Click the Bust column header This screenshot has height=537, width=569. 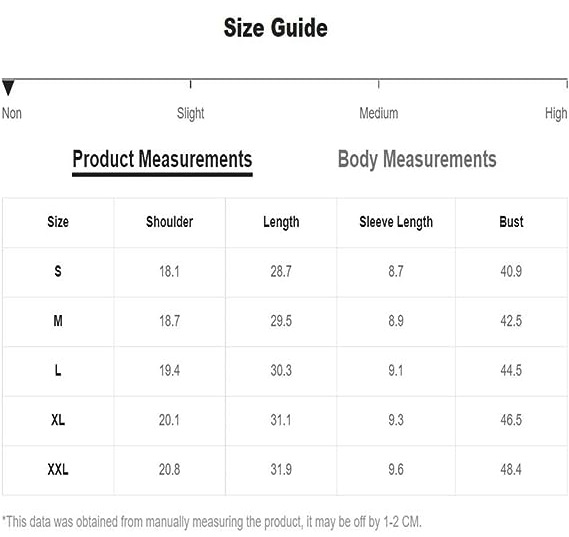point(511,222)
